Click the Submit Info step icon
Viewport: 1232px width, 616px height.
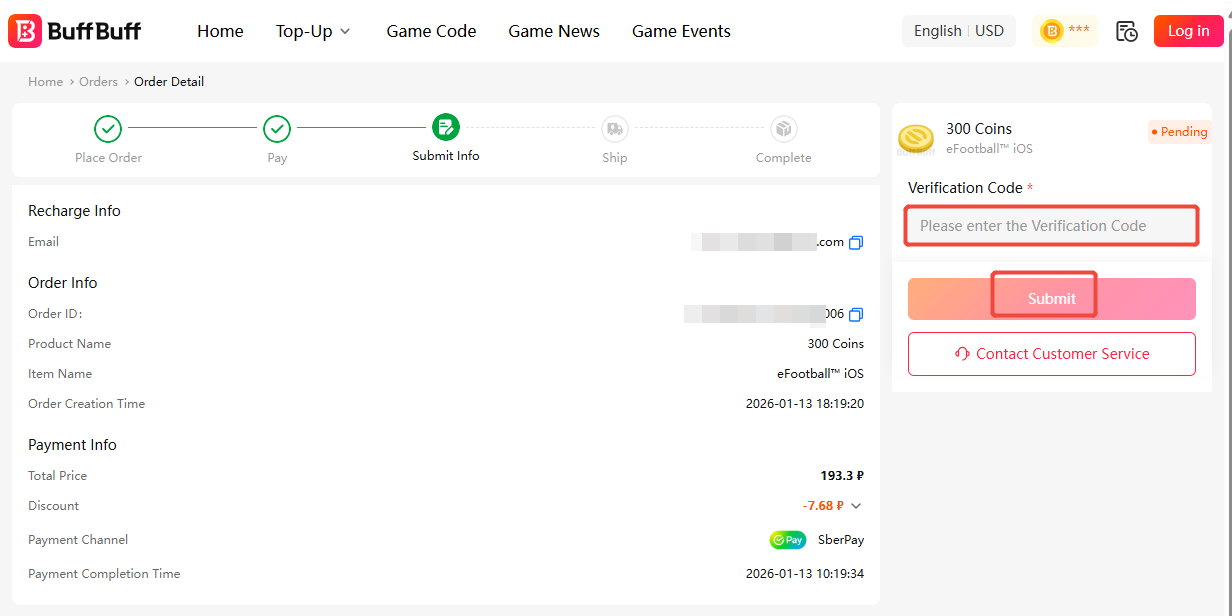click(x=446, y=127)
